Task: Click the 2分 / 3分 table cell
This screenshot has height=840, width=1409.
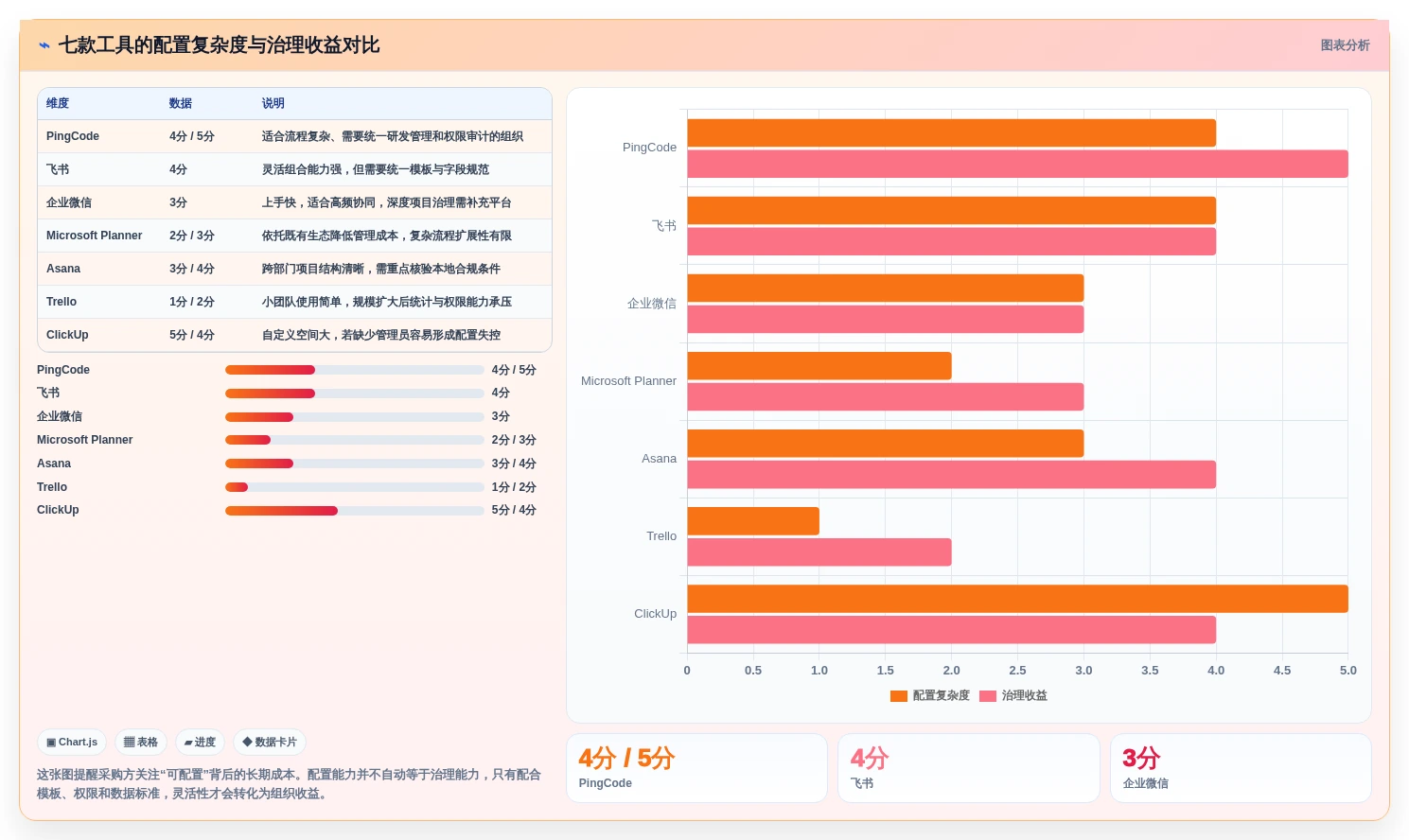Action: coord(192,236)
